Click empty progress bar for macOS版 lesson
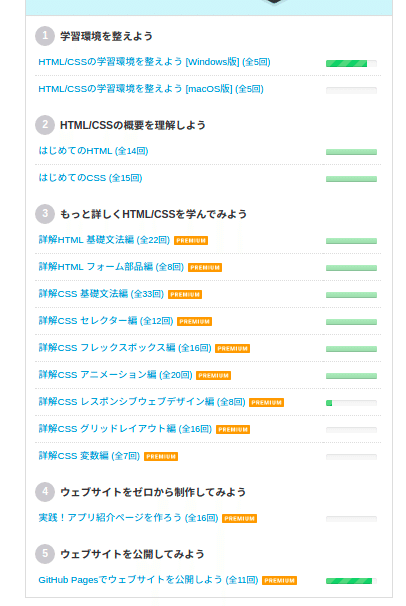 click(x=351, y=90)
